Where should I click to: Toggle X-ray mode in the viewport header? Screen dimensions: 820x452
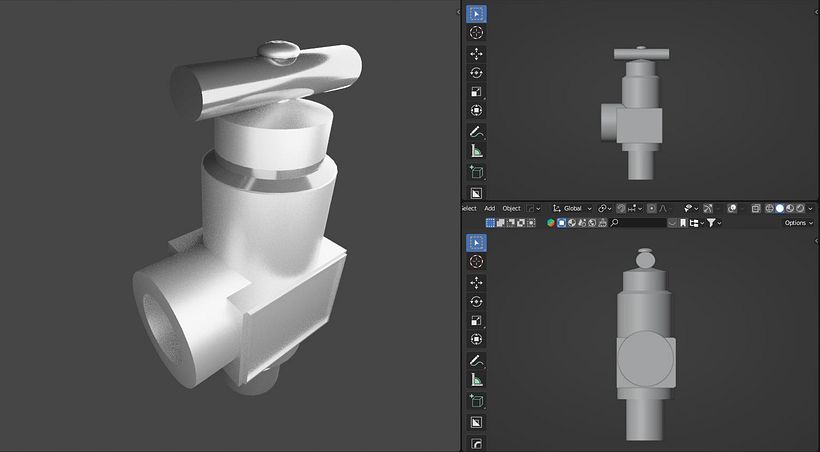[x=756, y=208]
